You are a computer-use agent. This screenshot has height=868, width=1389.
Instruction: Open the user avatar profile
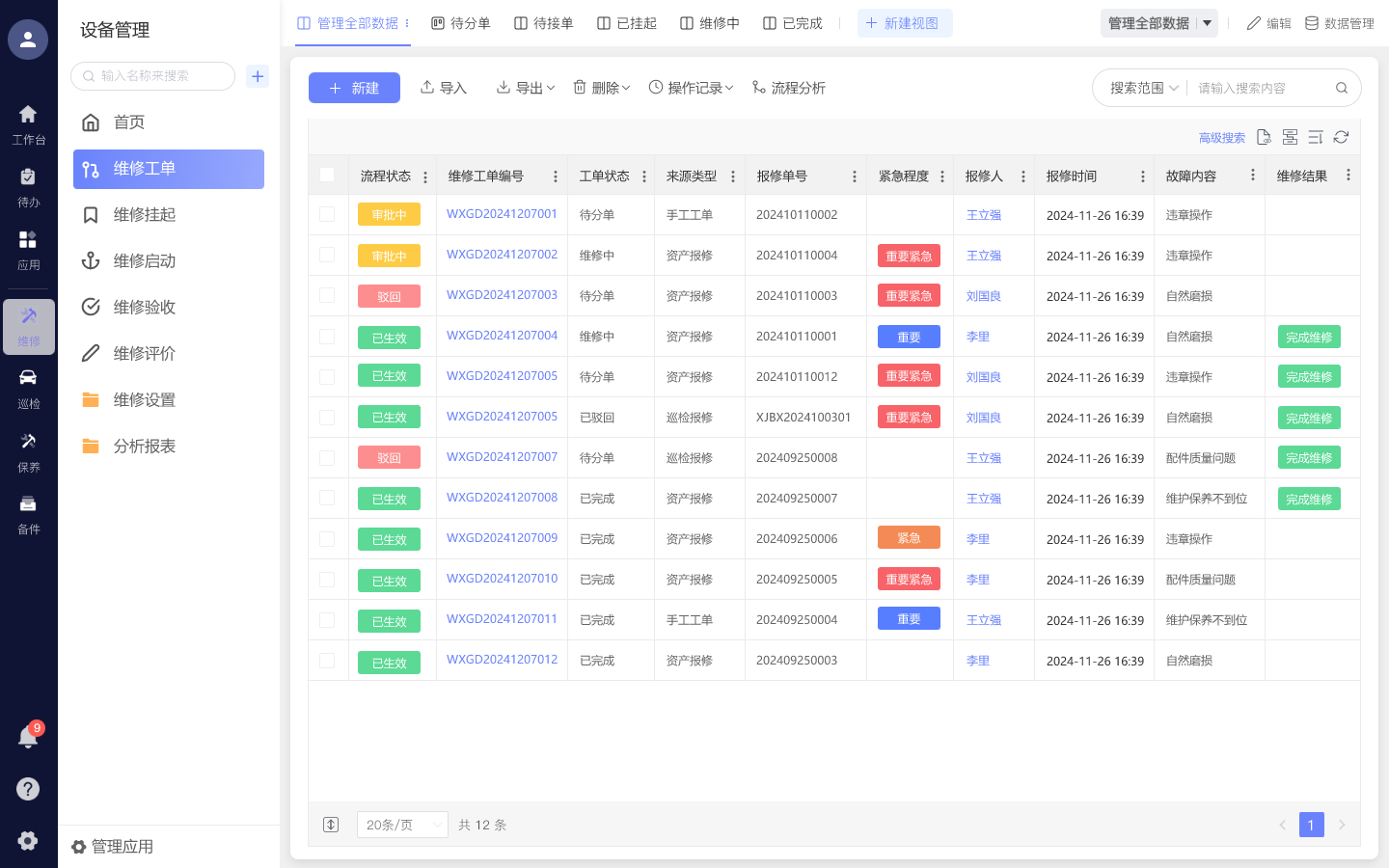point(28,40)
